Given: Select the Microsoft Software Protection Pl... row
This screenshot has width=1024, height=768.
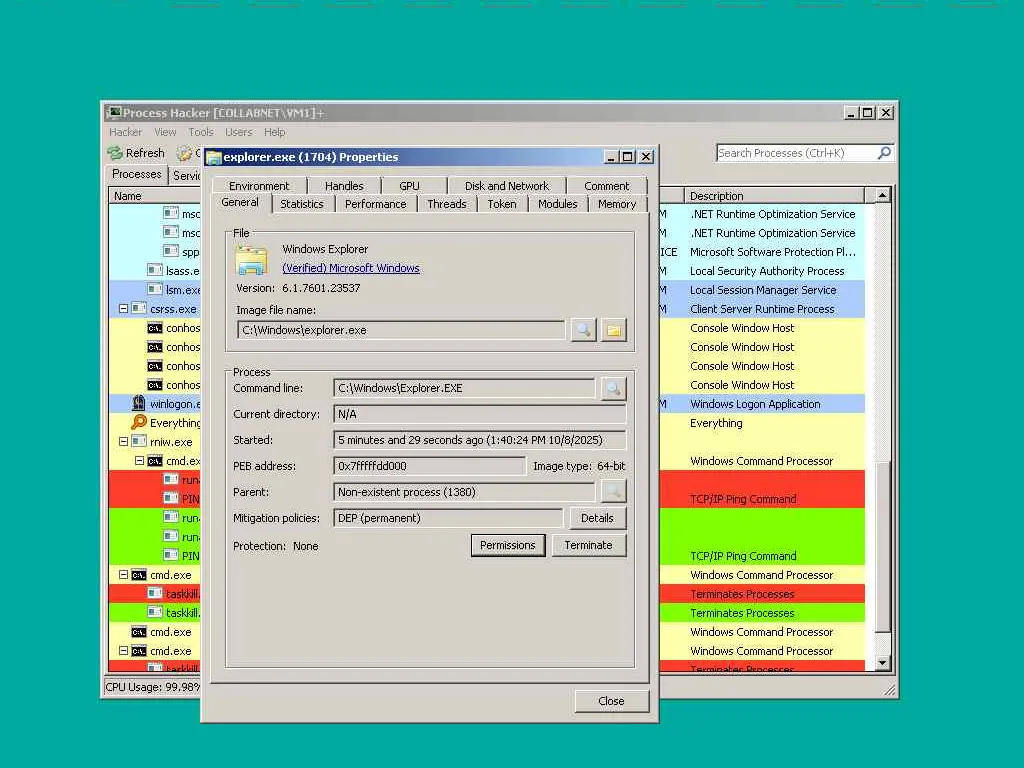Looking at the screenshot, I should 773,252.
